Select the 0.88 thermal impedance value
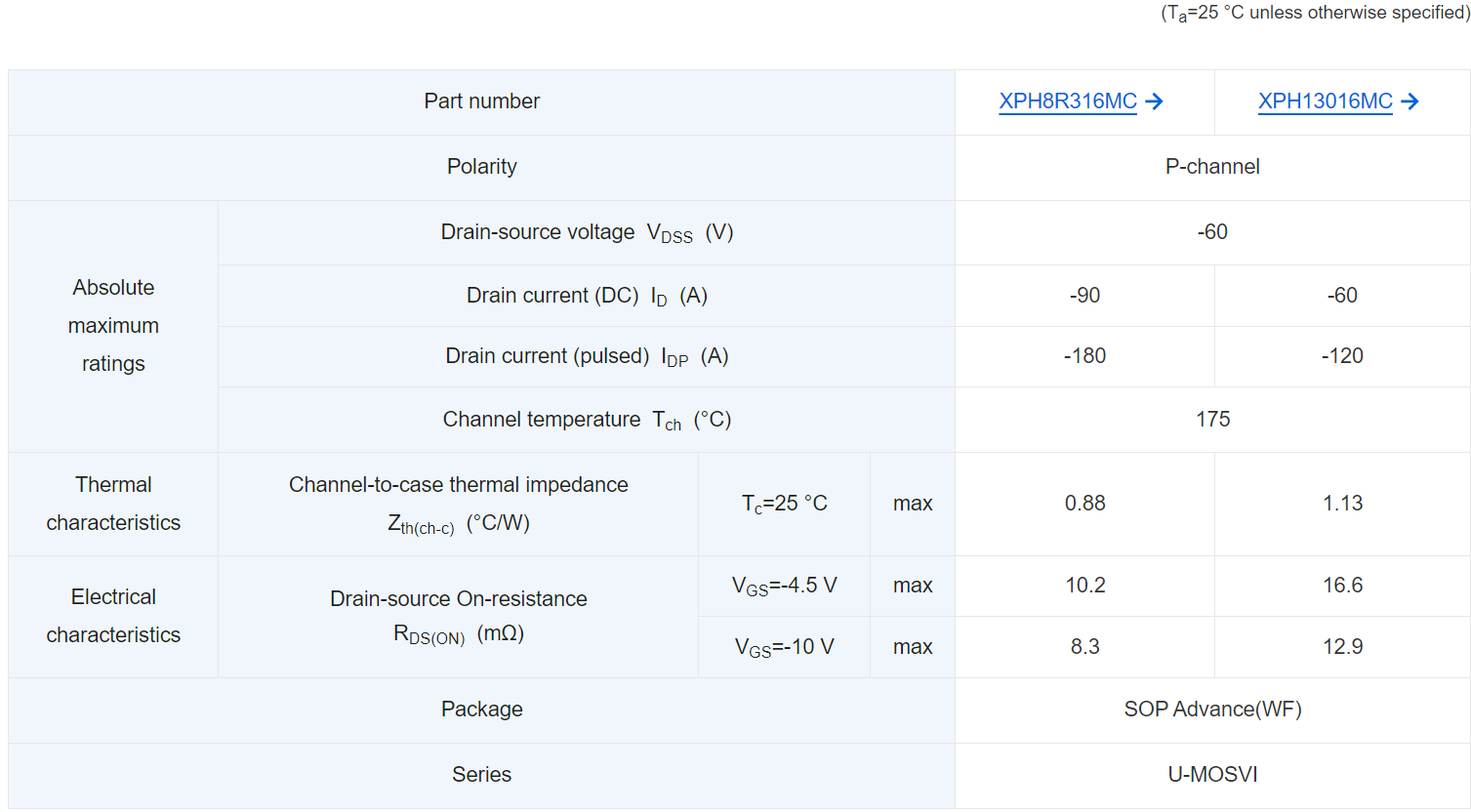Viewport: 1471px width, 812px height. 1084,504
